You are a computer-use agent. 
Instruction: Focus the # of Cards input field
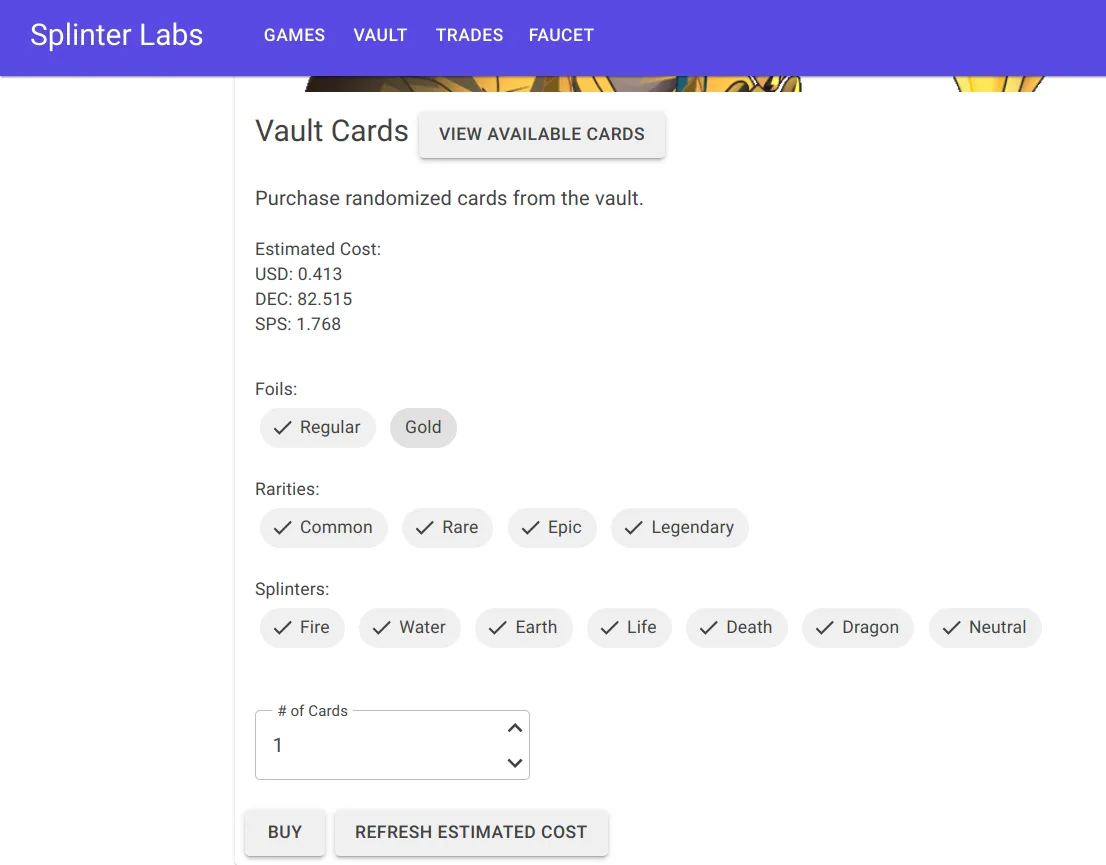(392, 745)
